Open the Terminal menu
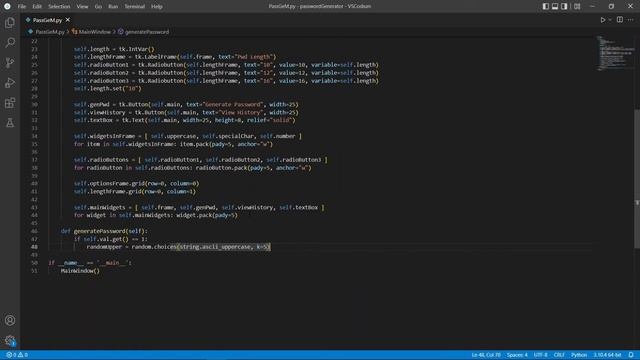Viewport: 640px width, 360px height. 135,7
